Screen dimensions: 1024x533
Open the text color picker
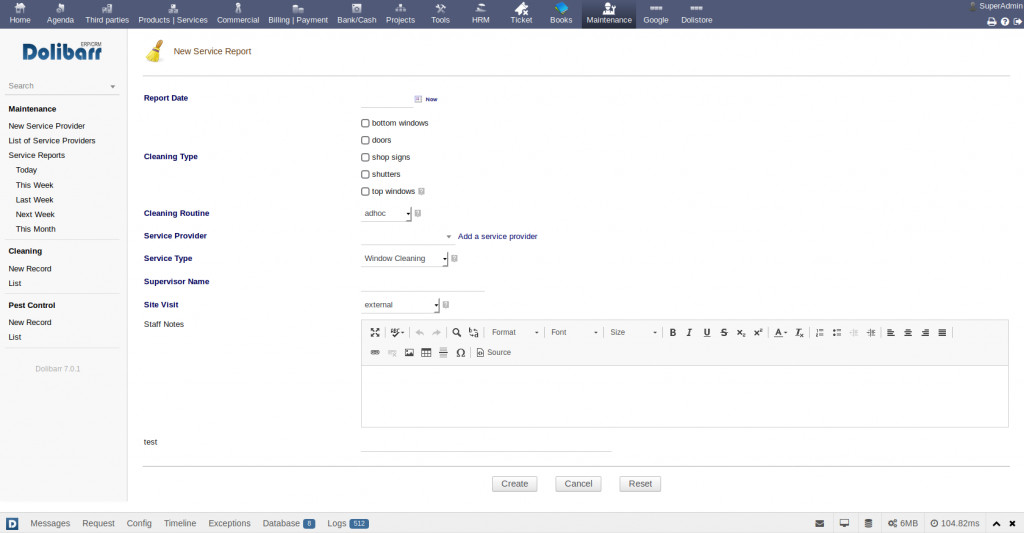tap(780, 332)
